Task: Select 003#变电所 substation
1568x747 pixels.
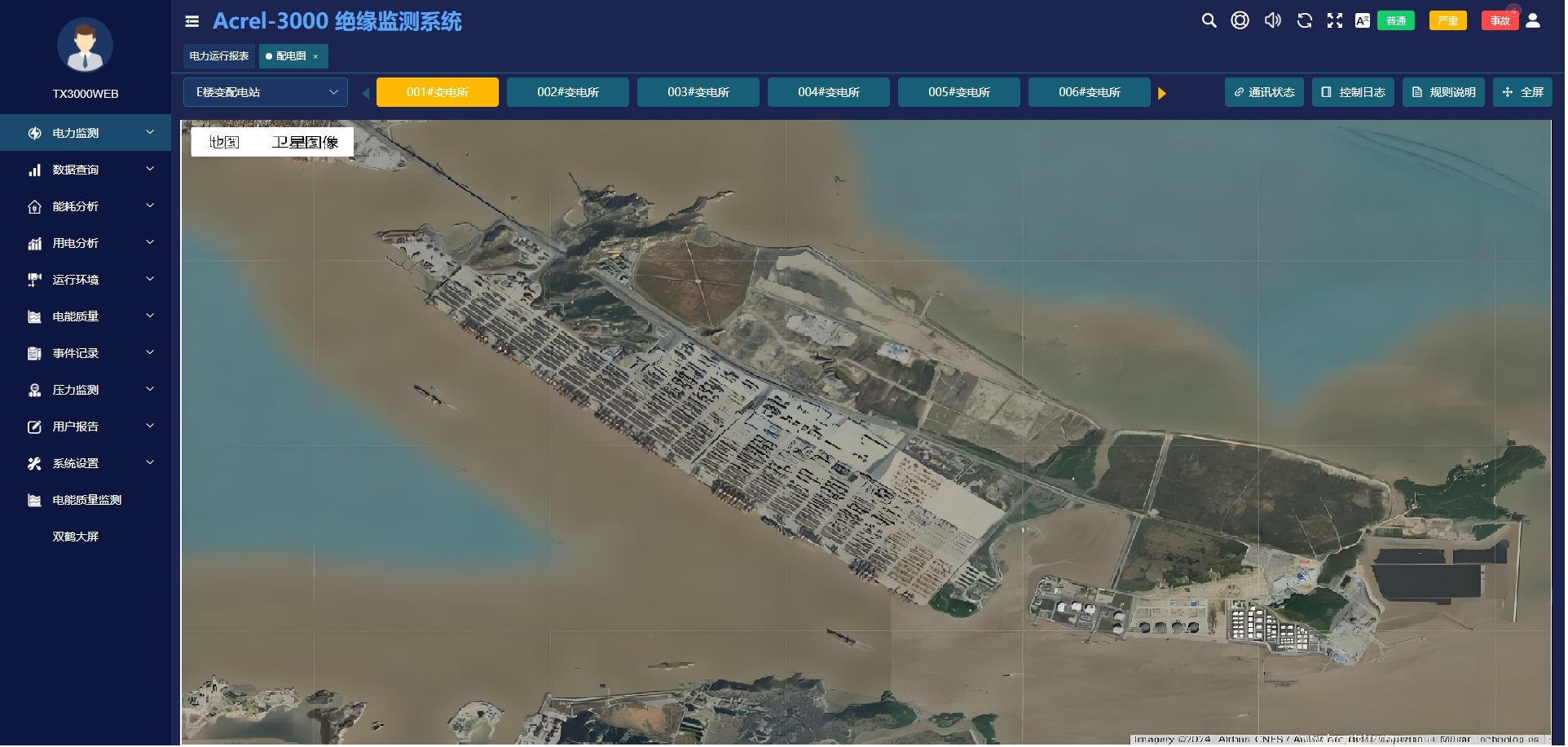Action: click(699, 92)
